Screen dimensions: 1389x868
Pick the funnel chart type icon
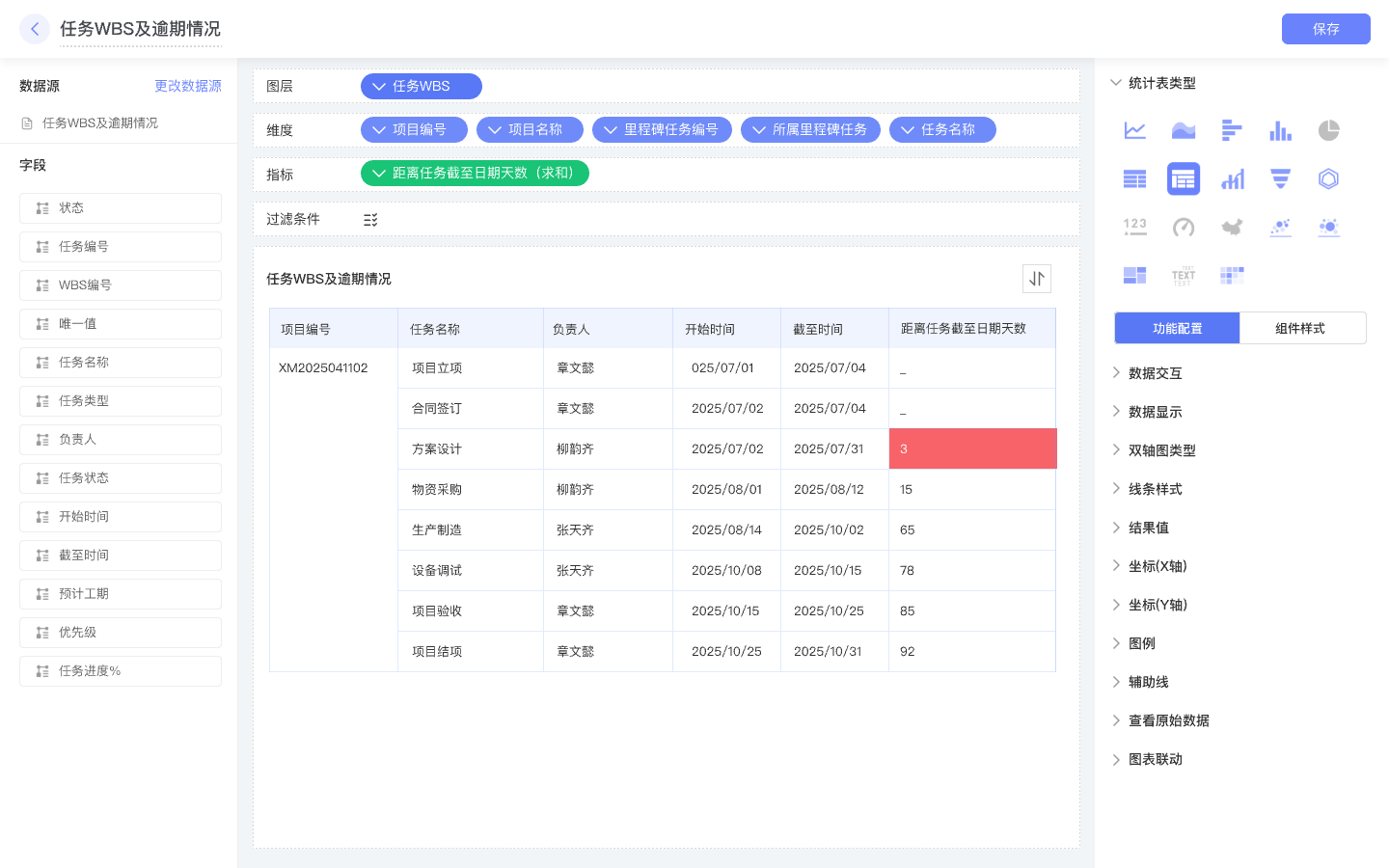pos(1280,178)
